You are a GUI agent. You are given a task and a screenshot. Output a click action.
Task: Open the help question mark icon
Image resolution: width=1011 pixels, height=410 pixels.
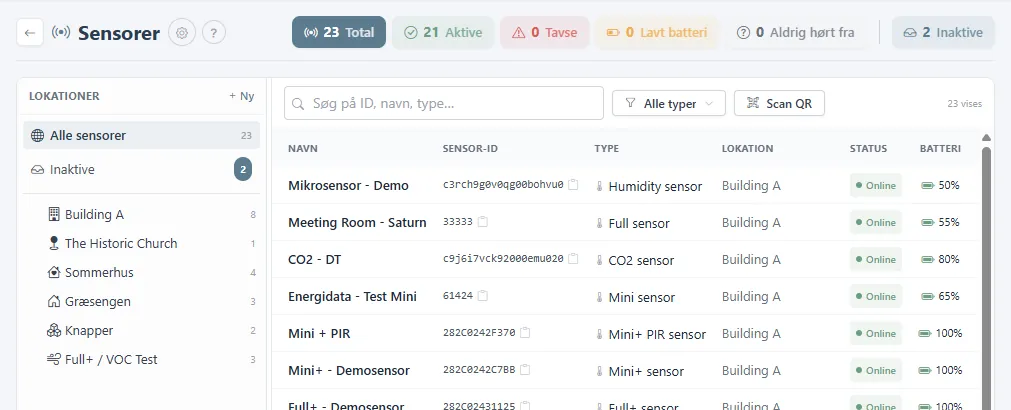tap(214, 32)
